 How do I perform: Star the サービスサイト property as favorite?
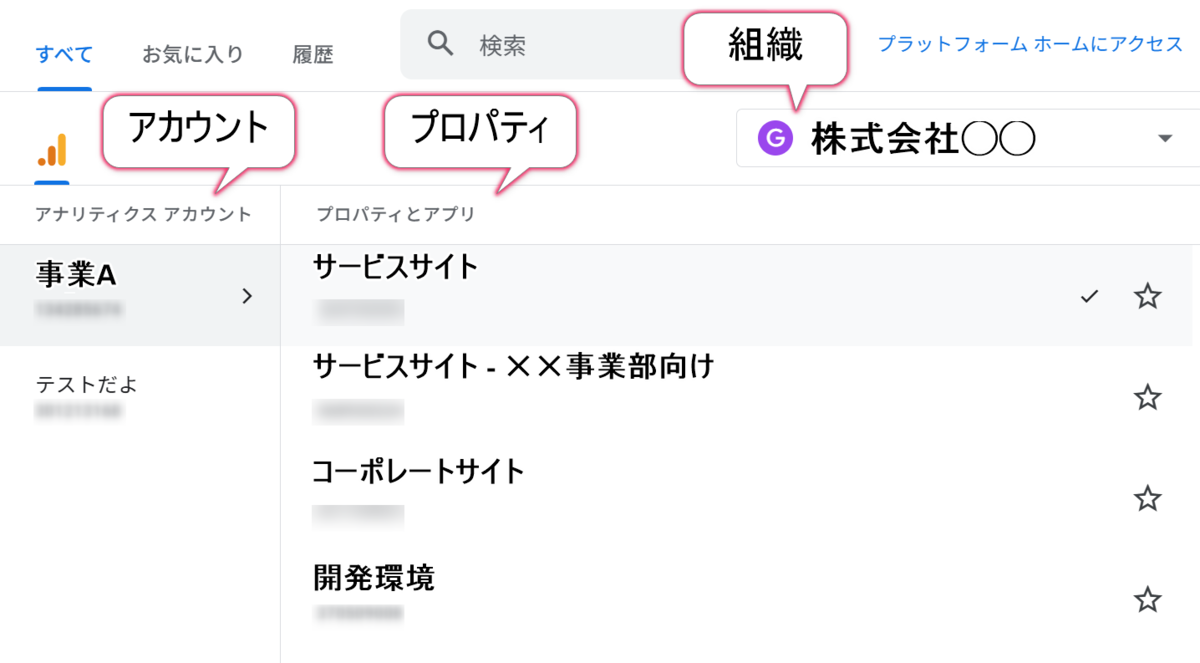click(x=1148, y=296)
